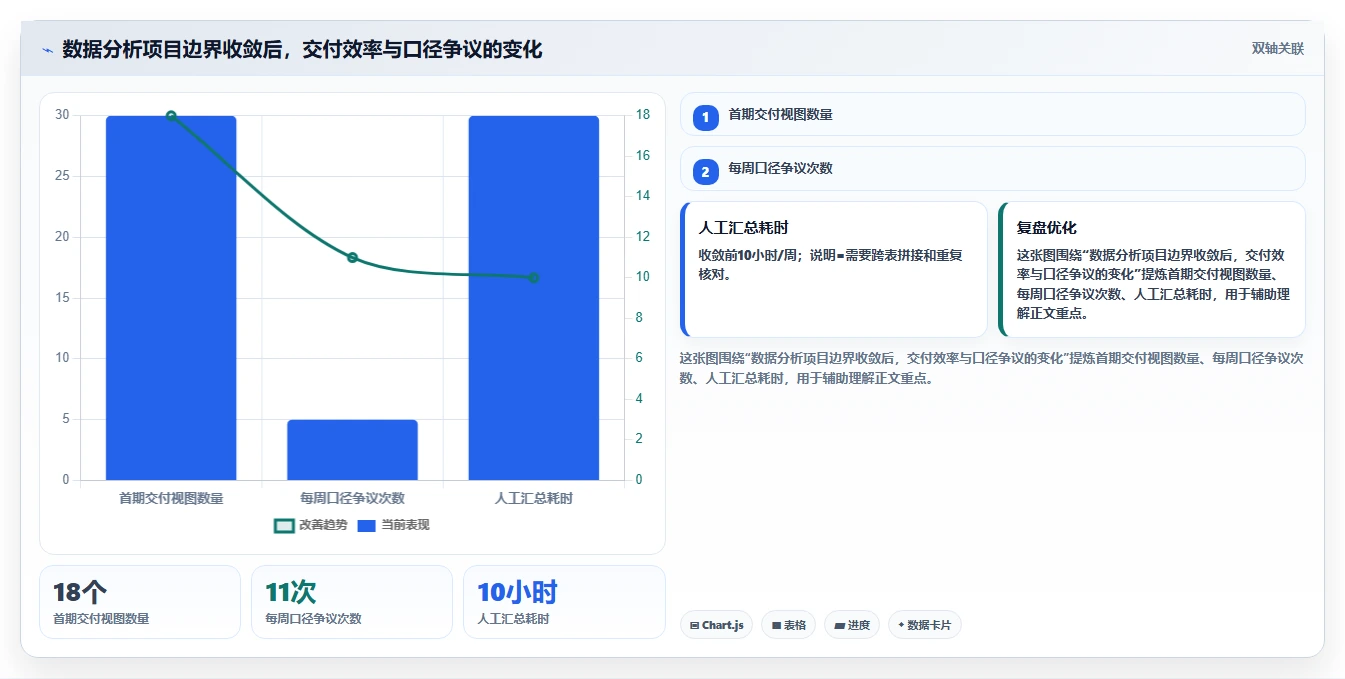Click the 双轴关联 label in header
The height and width of the screenshot is (679, 1345).
(x=1277, y=49)
